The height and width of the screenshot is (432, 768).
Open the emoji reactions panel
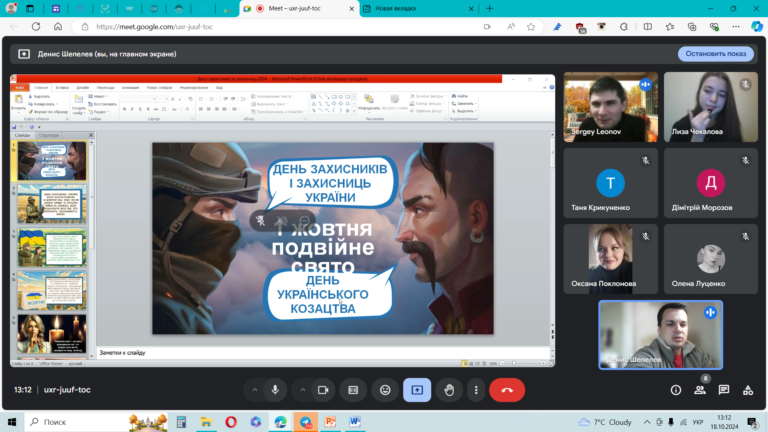pos(385,390)
